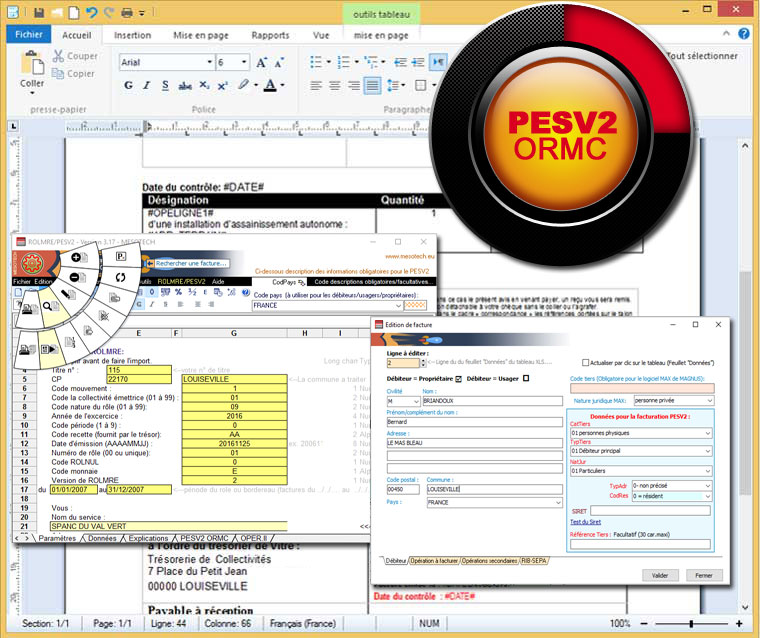Screen dimensions: 760x638
Task: Open the Civilité dropdown
Action: click(x=416, y=401)
